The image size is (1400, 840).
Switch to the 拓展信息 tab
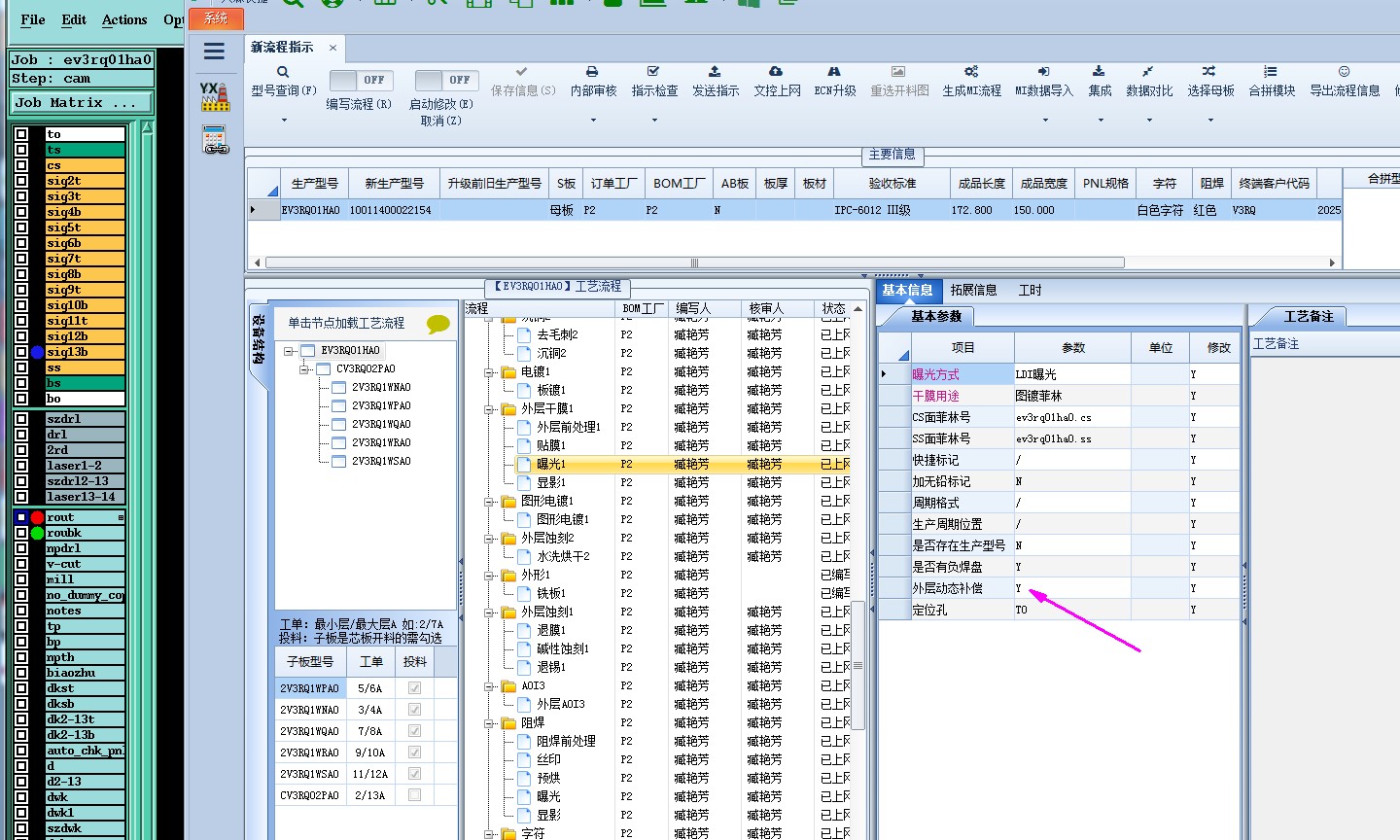coord(973,290)
